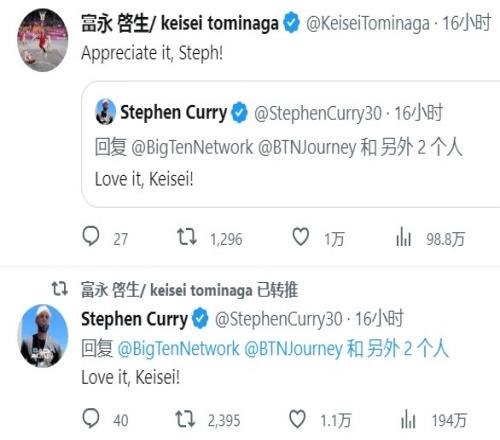Open quoted Love it, Keisei! tweet card
Screen dimensions: 500x440
(291, 144)
